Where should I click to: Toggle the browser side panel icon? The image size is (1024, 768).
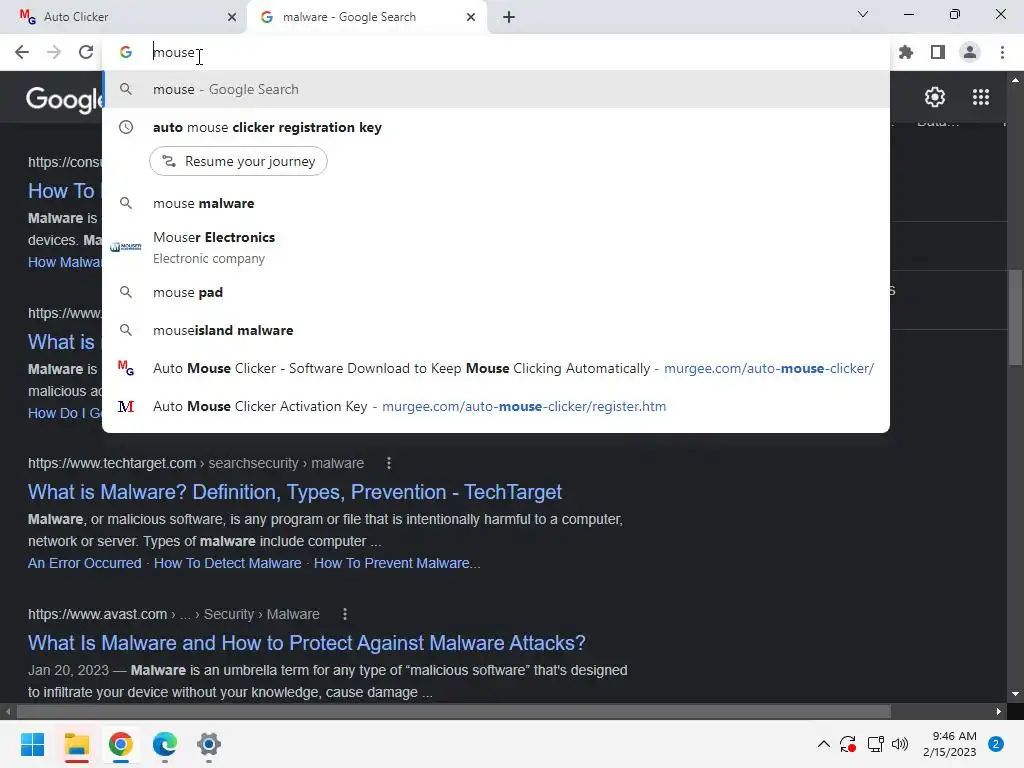pyautogui.click(x=938, y=52)
